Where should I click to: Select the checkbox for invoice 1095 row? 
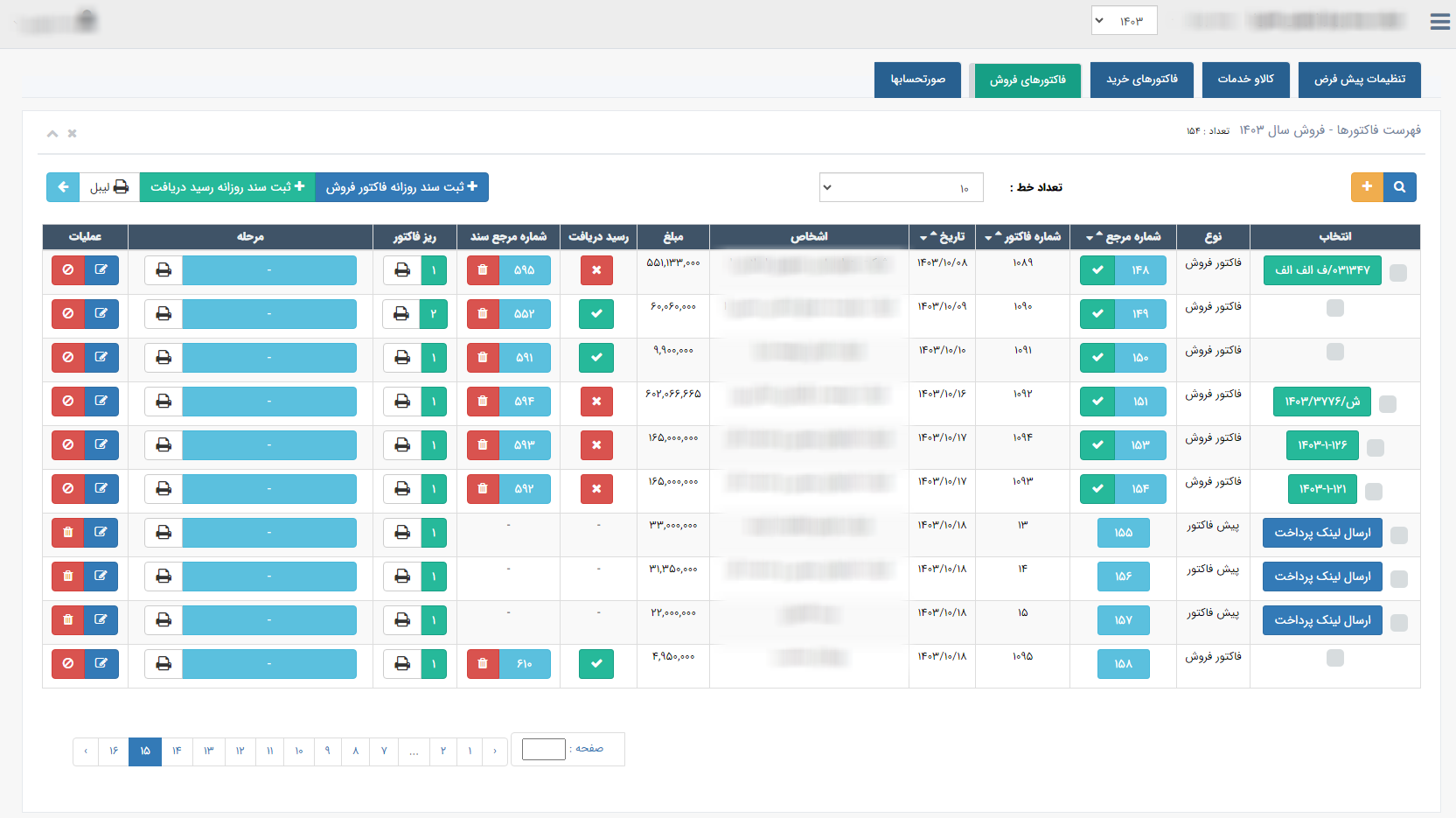tap(1334, 658)
